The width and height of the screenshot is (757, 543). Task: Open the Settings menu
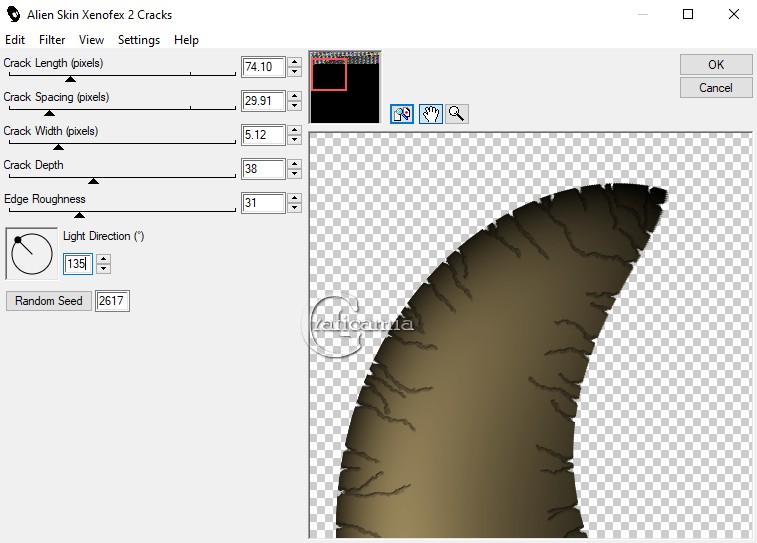139,40
